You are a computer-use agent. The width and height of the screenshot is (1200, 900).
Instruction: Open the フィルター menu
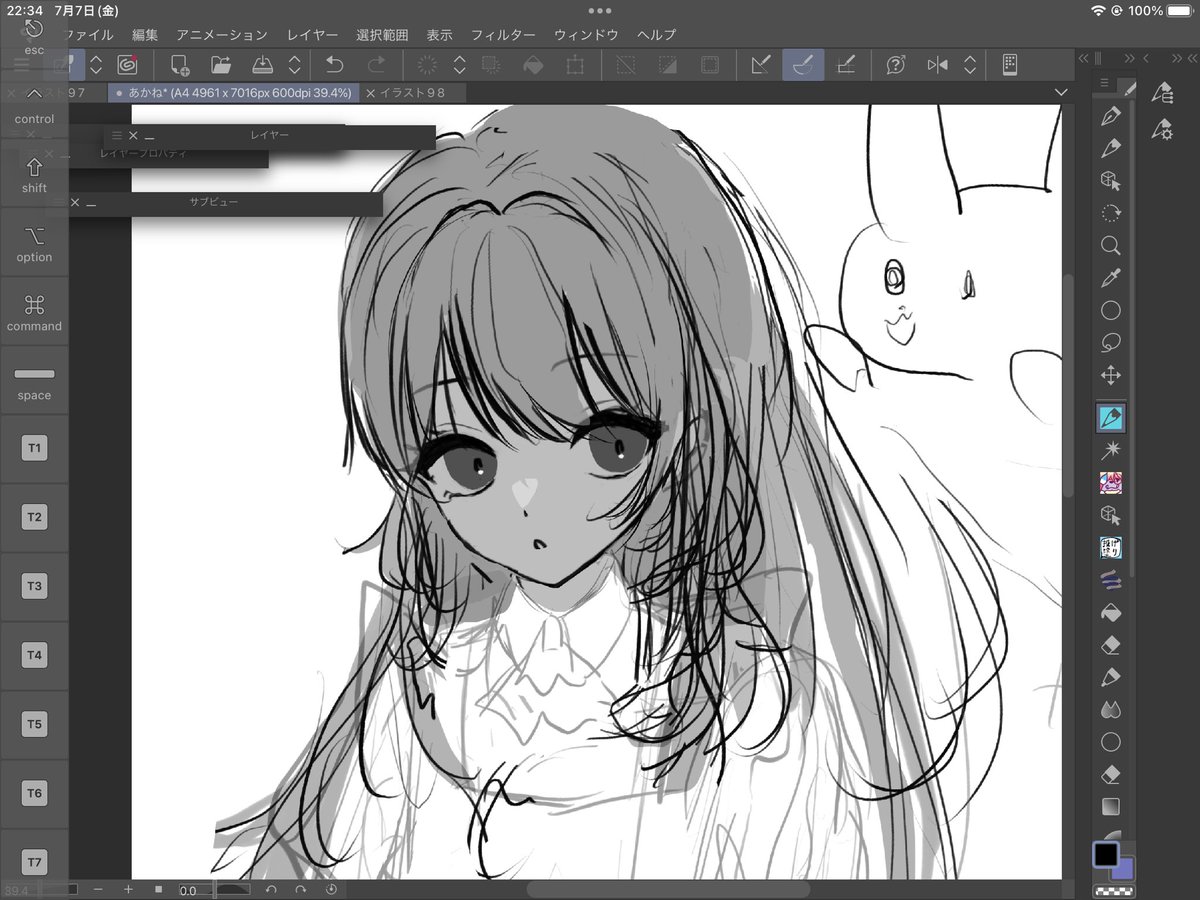coord(503,35)
